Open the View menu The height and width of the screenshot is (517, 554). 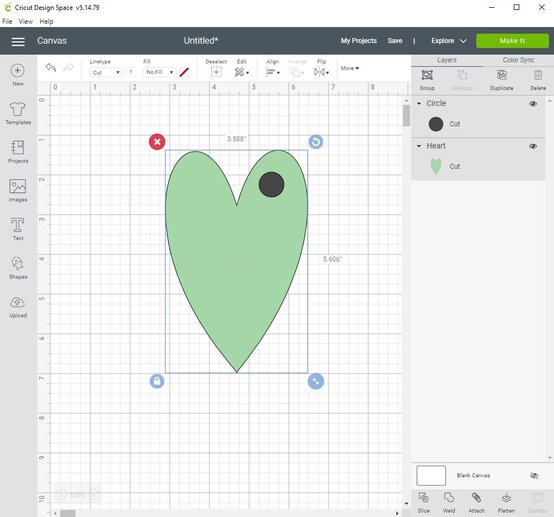click(25, 22)
